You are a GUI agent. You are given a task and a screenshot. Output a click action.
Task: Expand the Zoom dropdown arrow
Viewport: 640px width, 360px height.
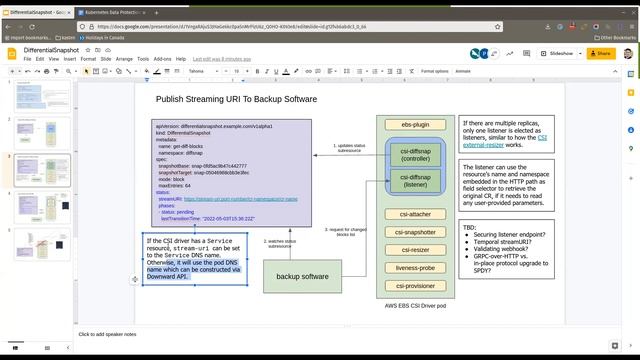pyautogui.click(x=76, y=71)
